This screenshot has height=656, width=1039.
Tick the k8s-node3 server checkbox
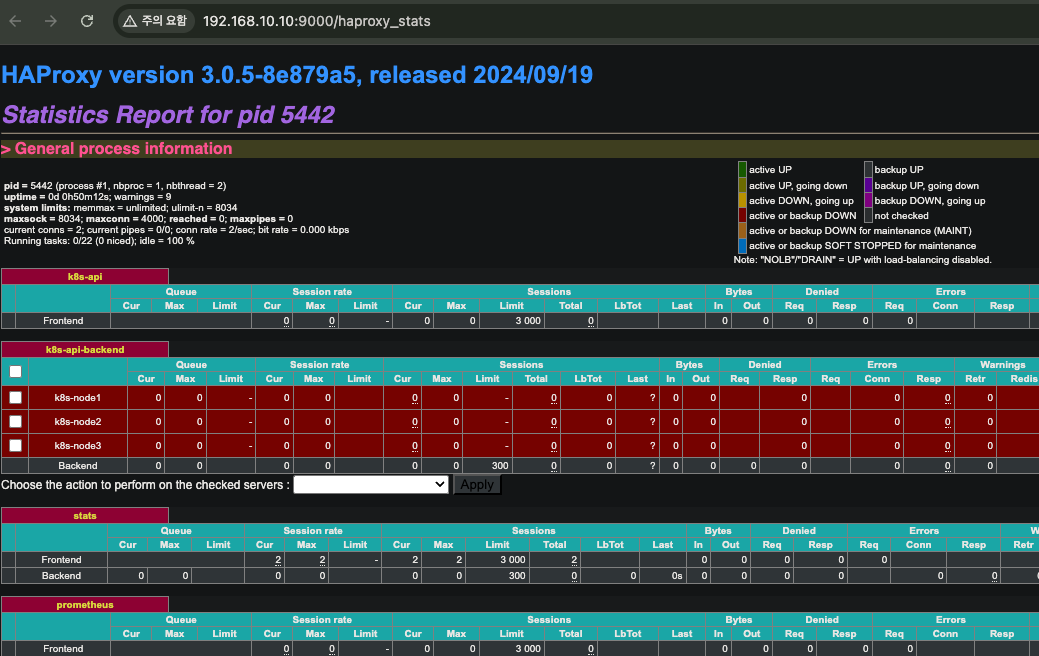[x=15, y=445]
